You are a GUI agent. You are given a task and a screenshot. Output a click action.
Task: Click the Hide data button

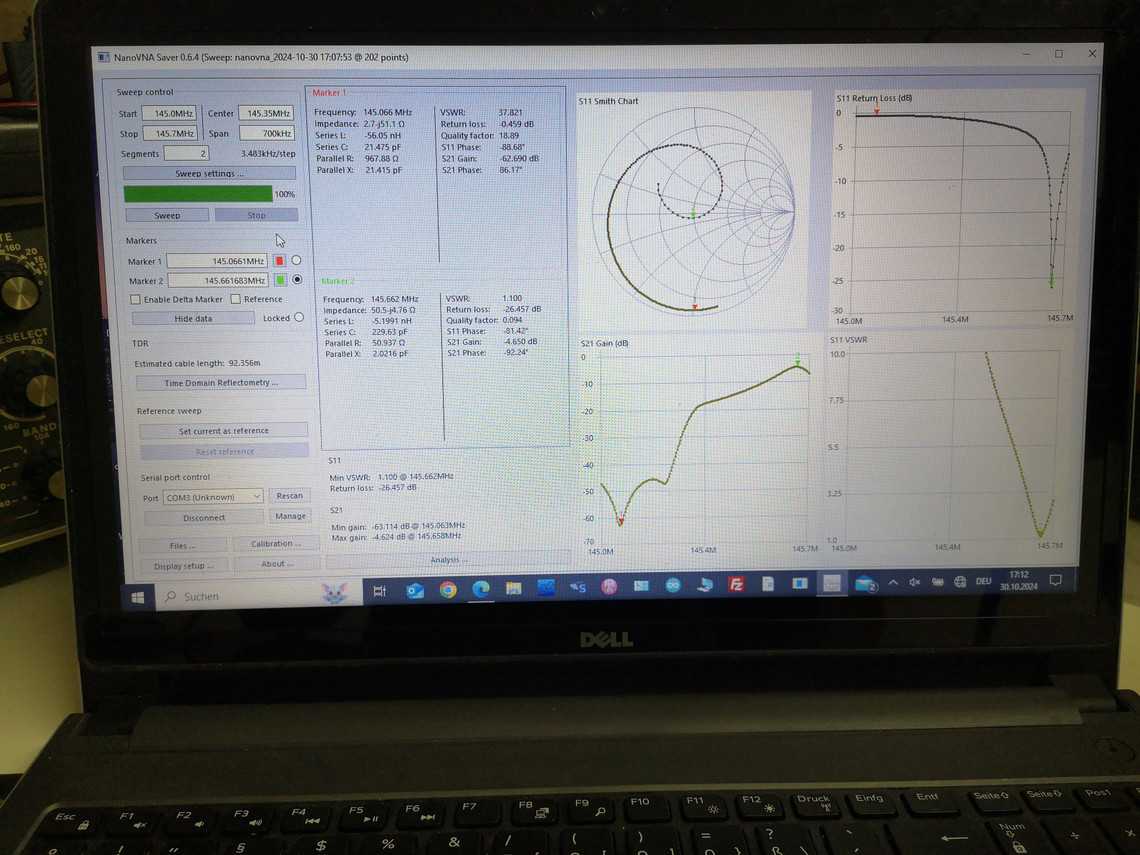click(x=193, y=318)
